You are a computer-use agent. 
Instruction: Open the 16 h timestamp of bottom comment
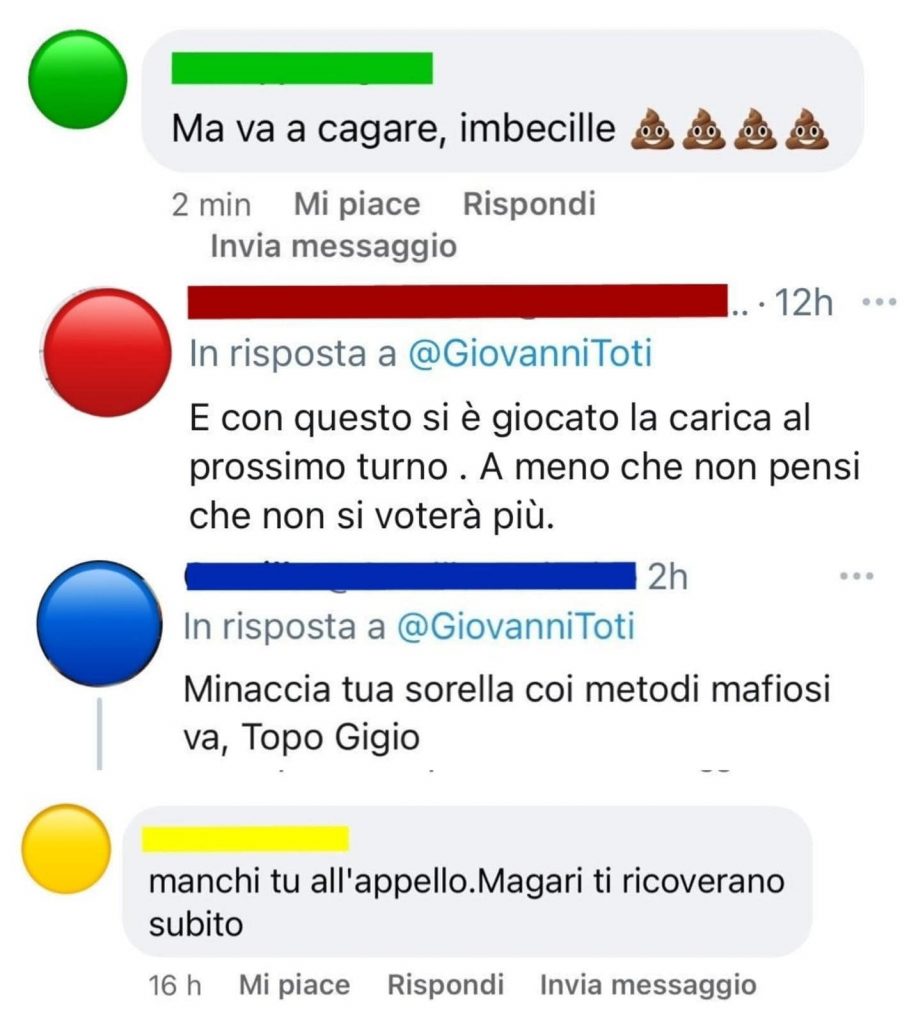pos(175,985)
